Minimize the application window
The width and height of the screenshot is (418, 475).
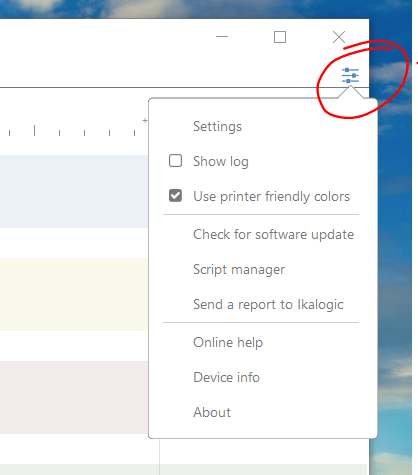pyautogui.click(x=222, y=37)
